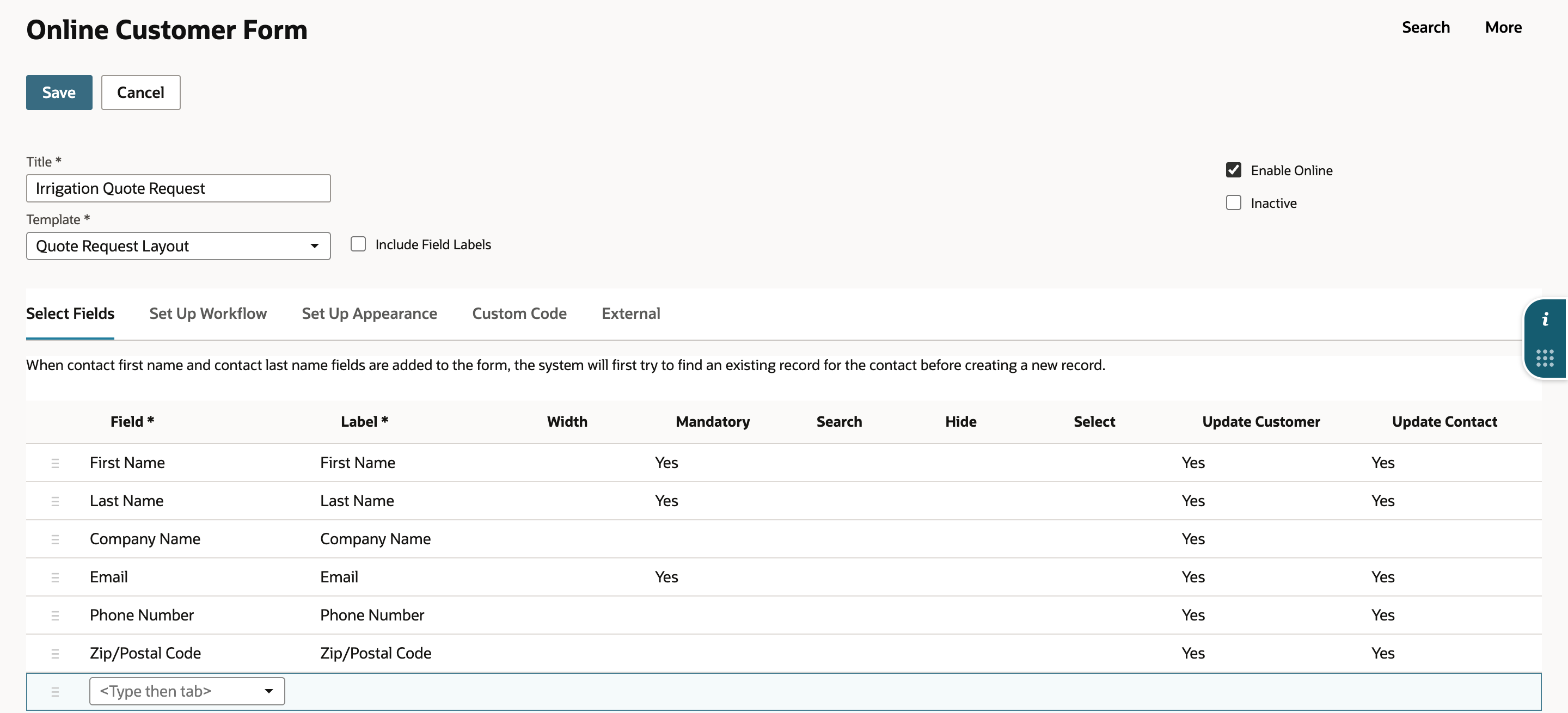Image resolution: width=1568 pixels, height=713 pixels.
Task: Select the Last Name field cell
Action: (x=127, y=501)
